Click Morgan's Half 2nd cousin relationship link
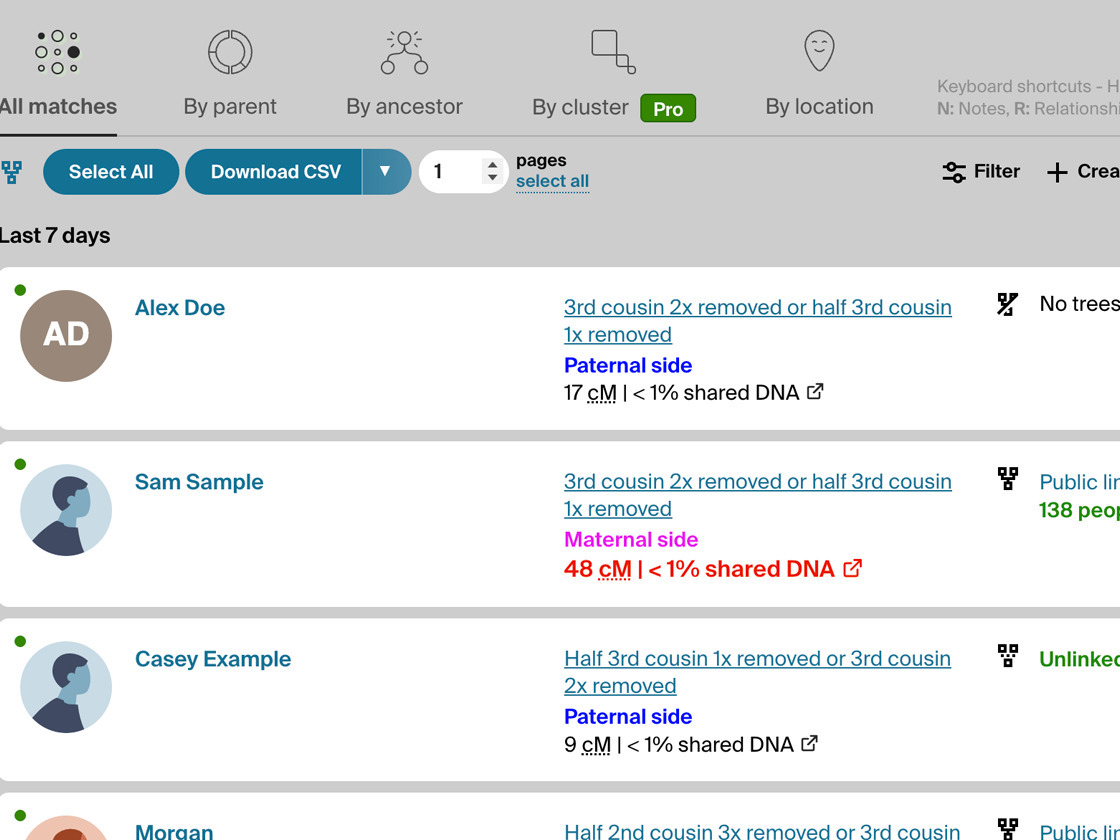Screen dimensions: 1120x840 click(762, 831)
